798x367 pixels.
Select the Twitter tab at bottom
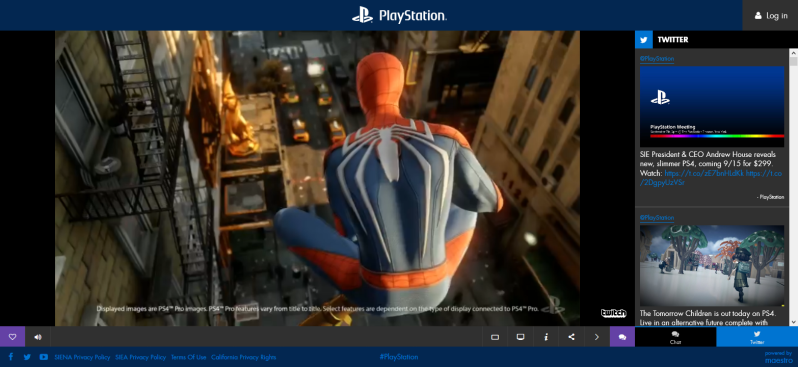coord(757,337)
